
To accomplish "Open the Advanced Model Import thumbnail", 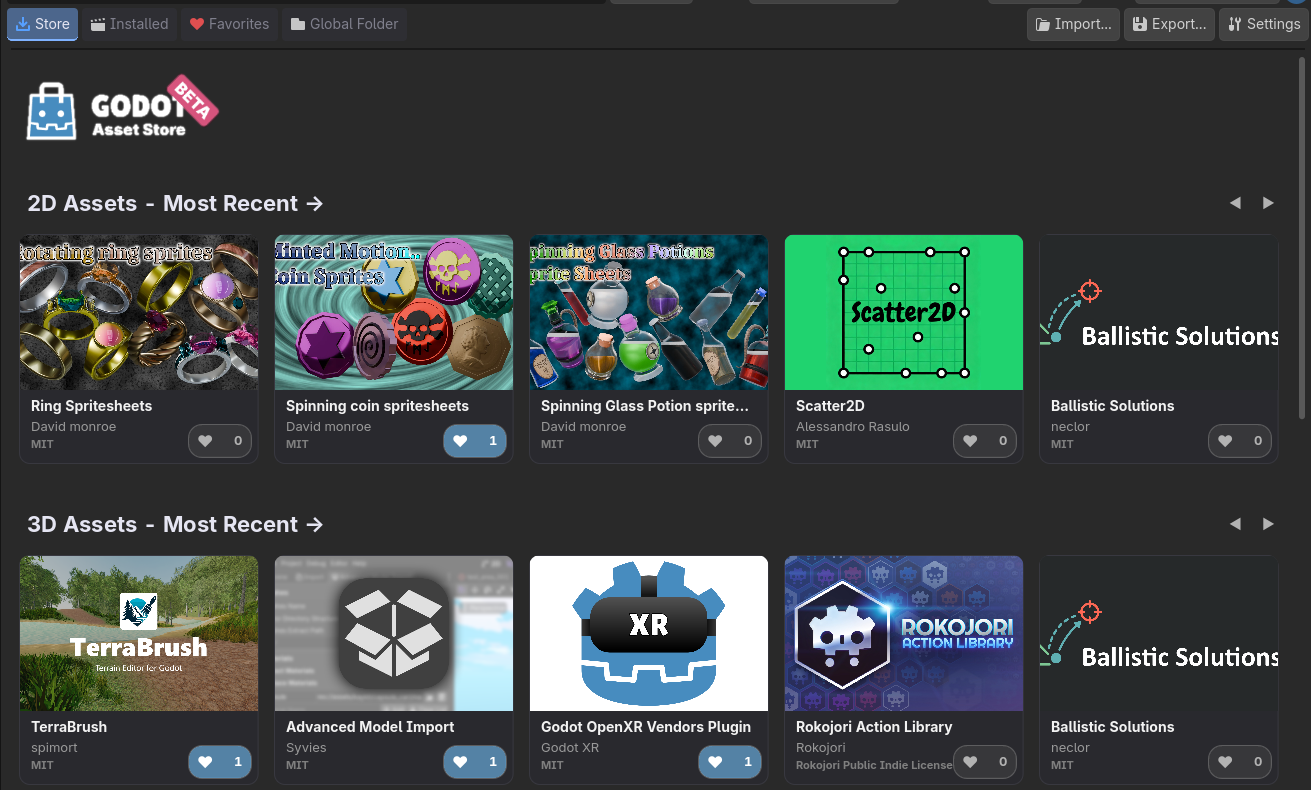I will 394,633.
